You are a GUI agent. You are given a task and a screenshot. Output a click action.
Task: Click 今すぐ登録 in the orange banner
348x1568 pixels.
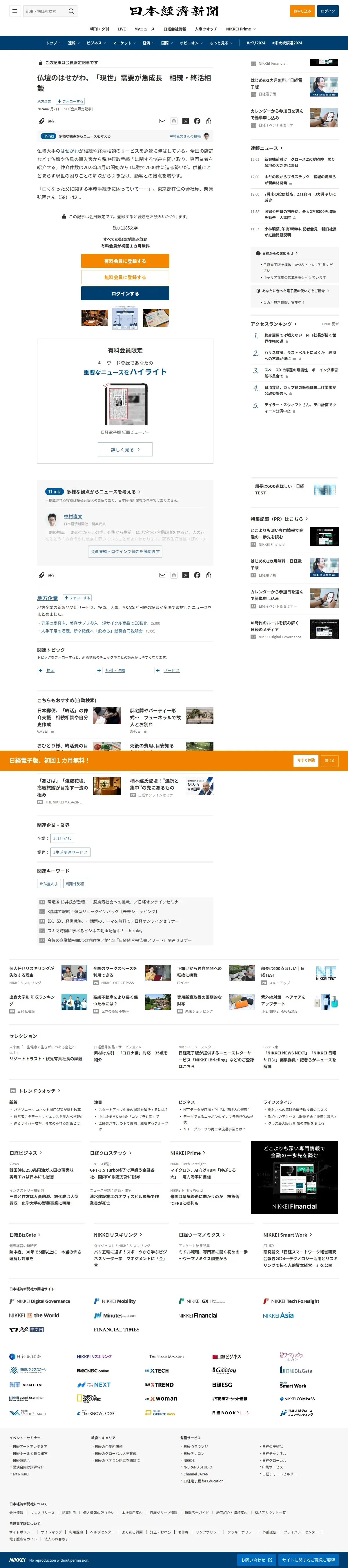(x=306, y=760)
